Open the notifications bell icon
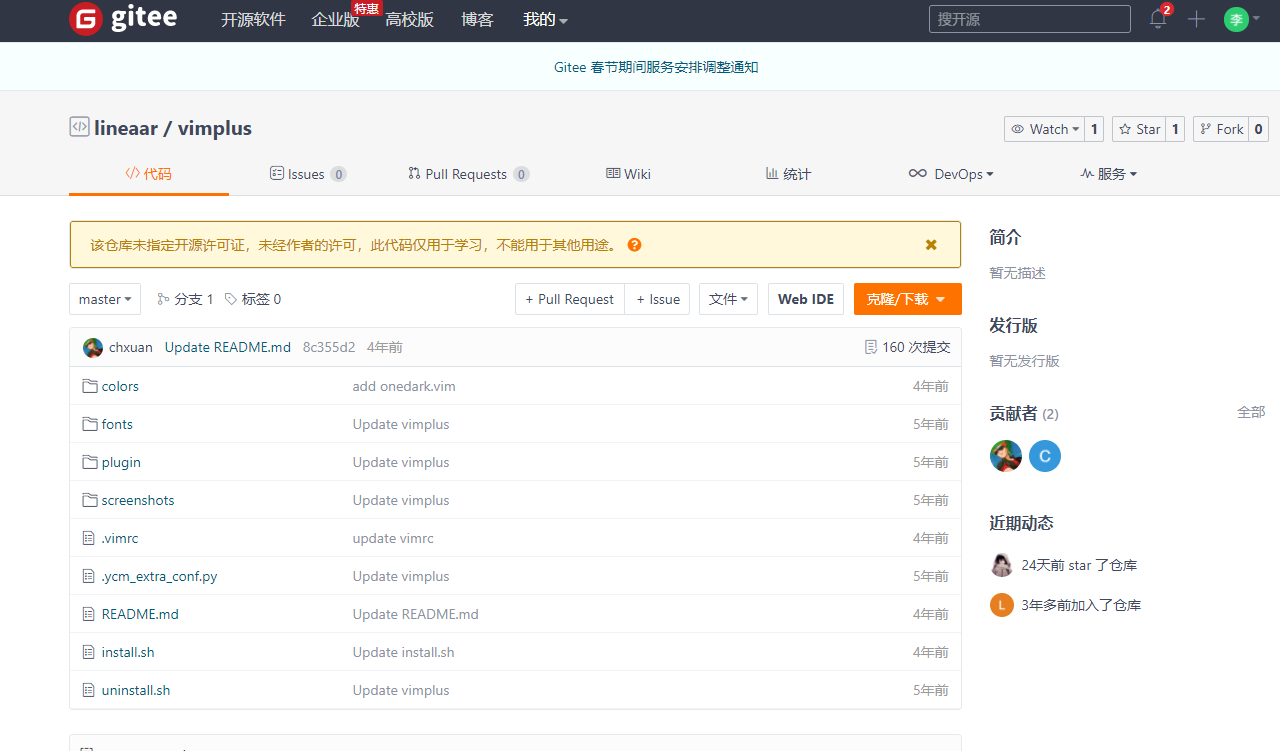The image size is (1280, 751). click(1157, 19)
